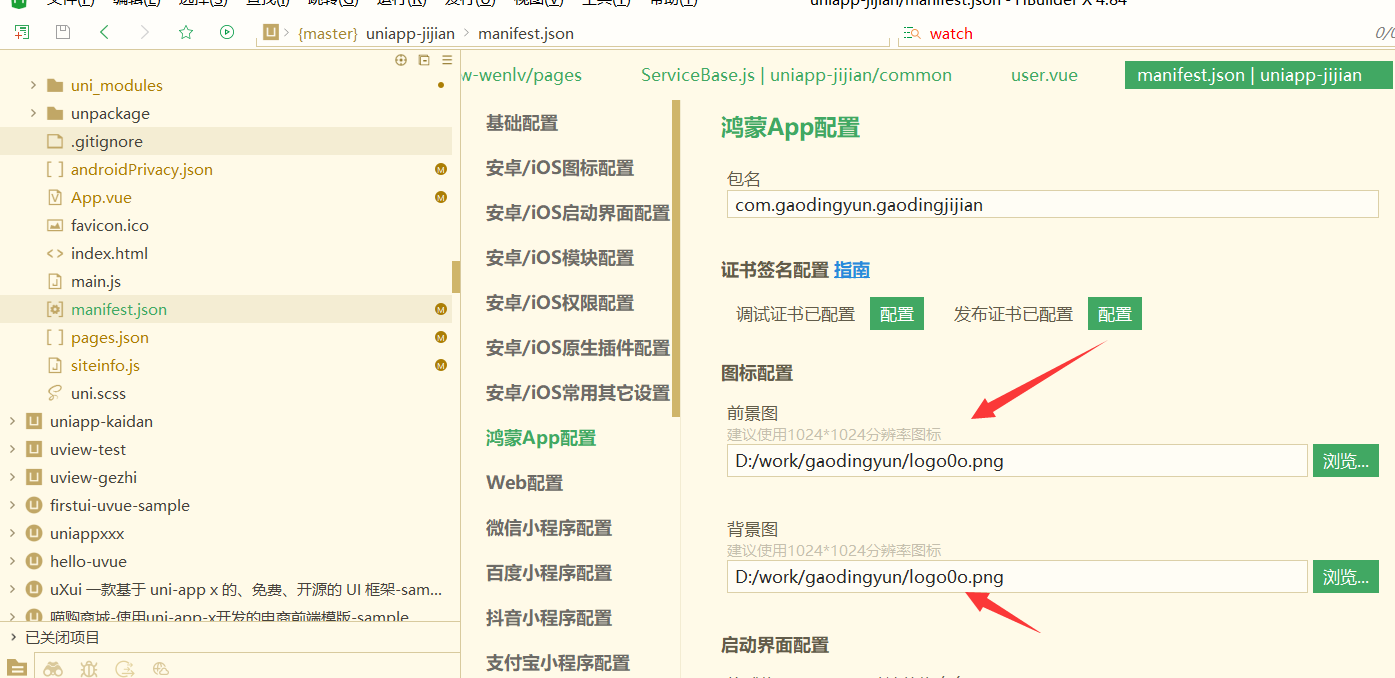1395x678 pixels.
Task: Open 微信小程序配置 section
Action: tap(549, 528)
